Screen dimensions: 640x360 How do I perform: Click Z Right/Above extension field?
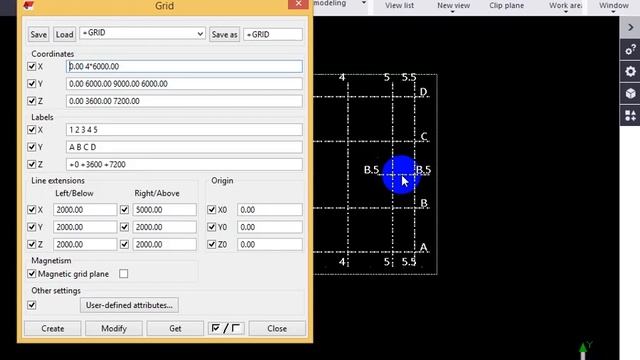pyautogui.click(x=164, y=244)
